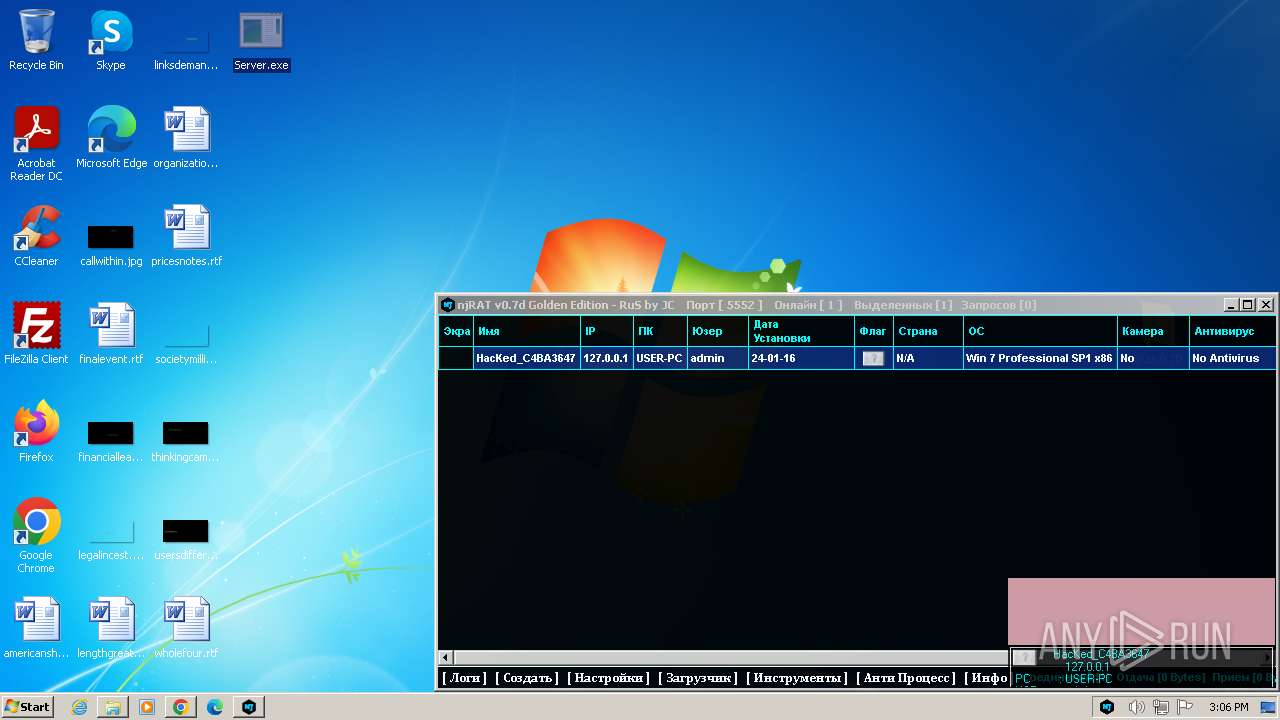Open CCleaner desktop shortcut

pos(36,236)
